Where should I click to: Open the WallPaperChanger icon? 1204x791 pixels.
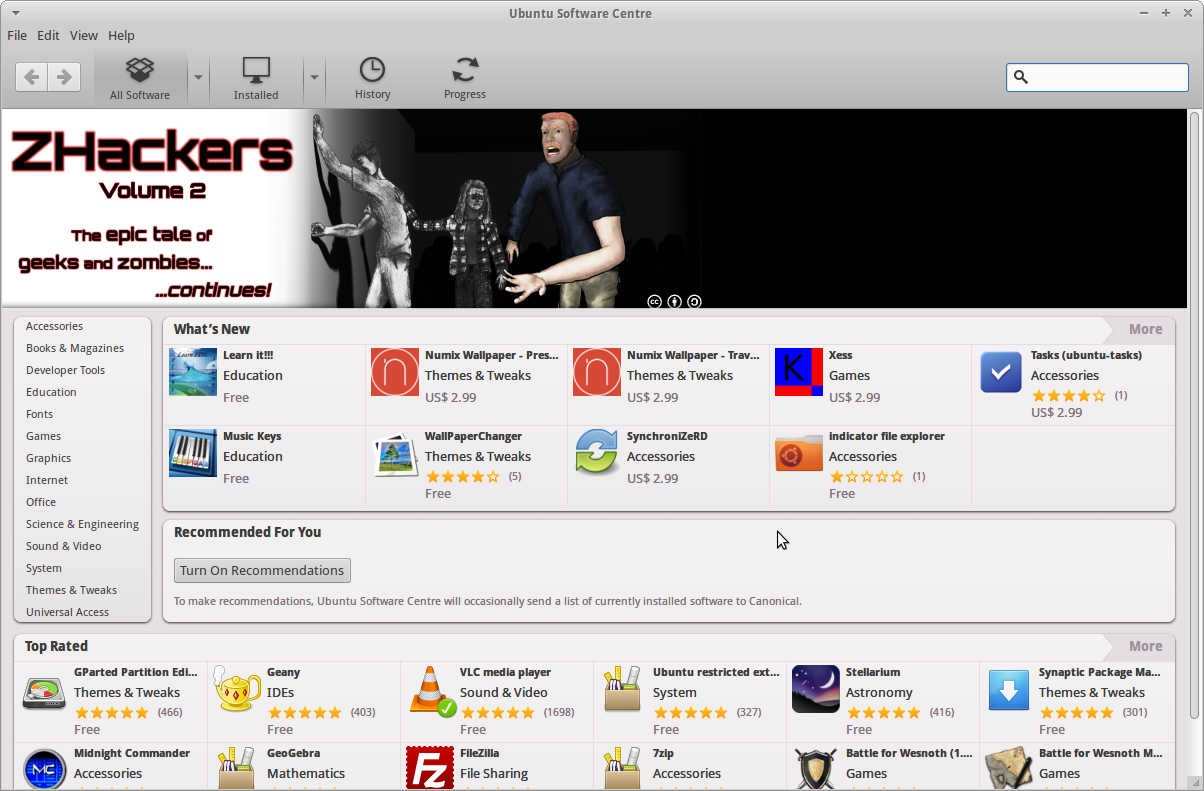click(x=395, y=453)
